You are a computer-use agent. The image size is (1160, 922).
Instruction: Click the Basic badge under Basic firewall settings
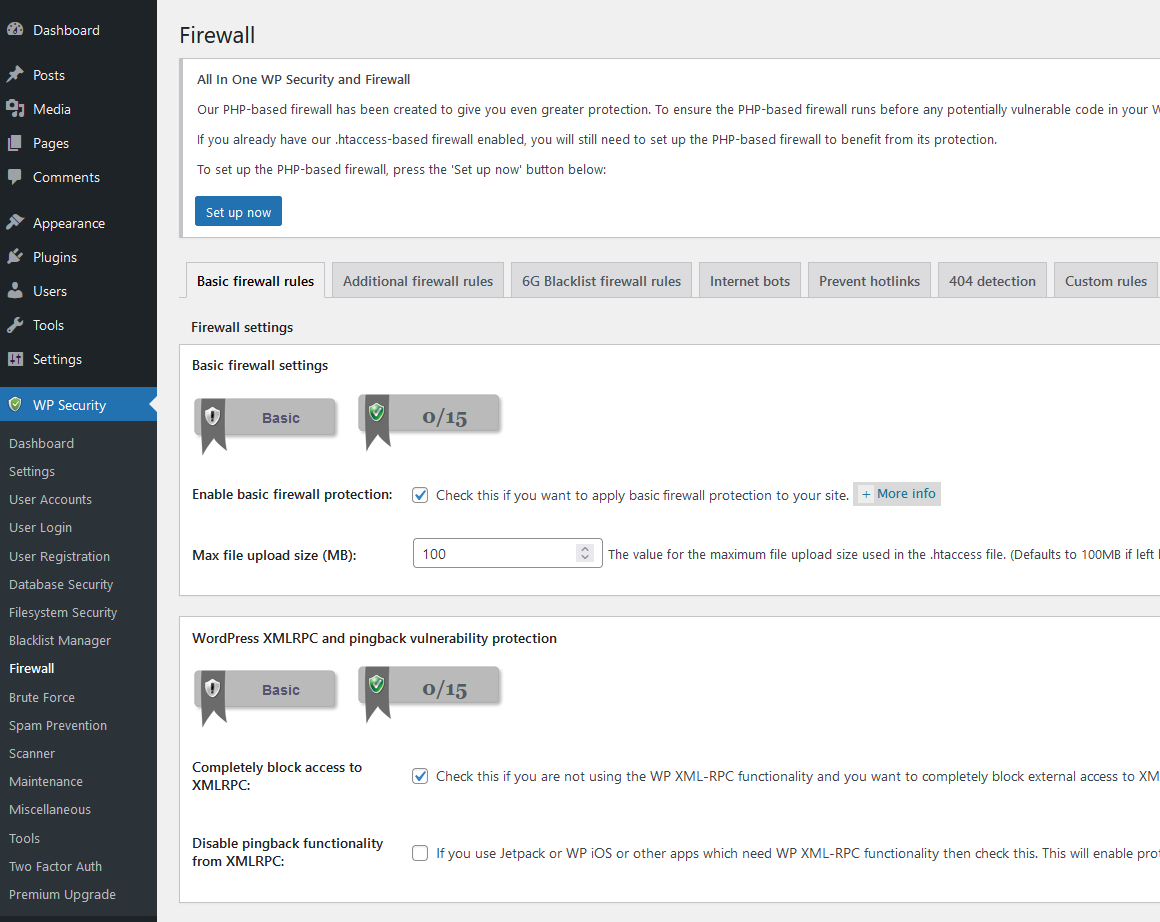coord(265,423)
